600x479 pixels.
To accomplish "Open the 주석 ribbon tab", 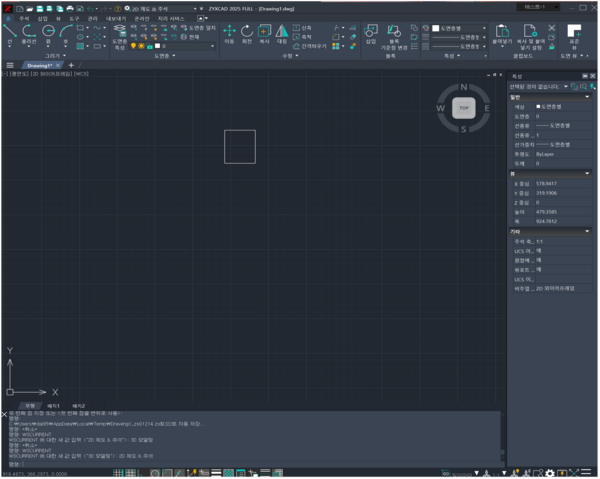I will click(x=24, y=18).
